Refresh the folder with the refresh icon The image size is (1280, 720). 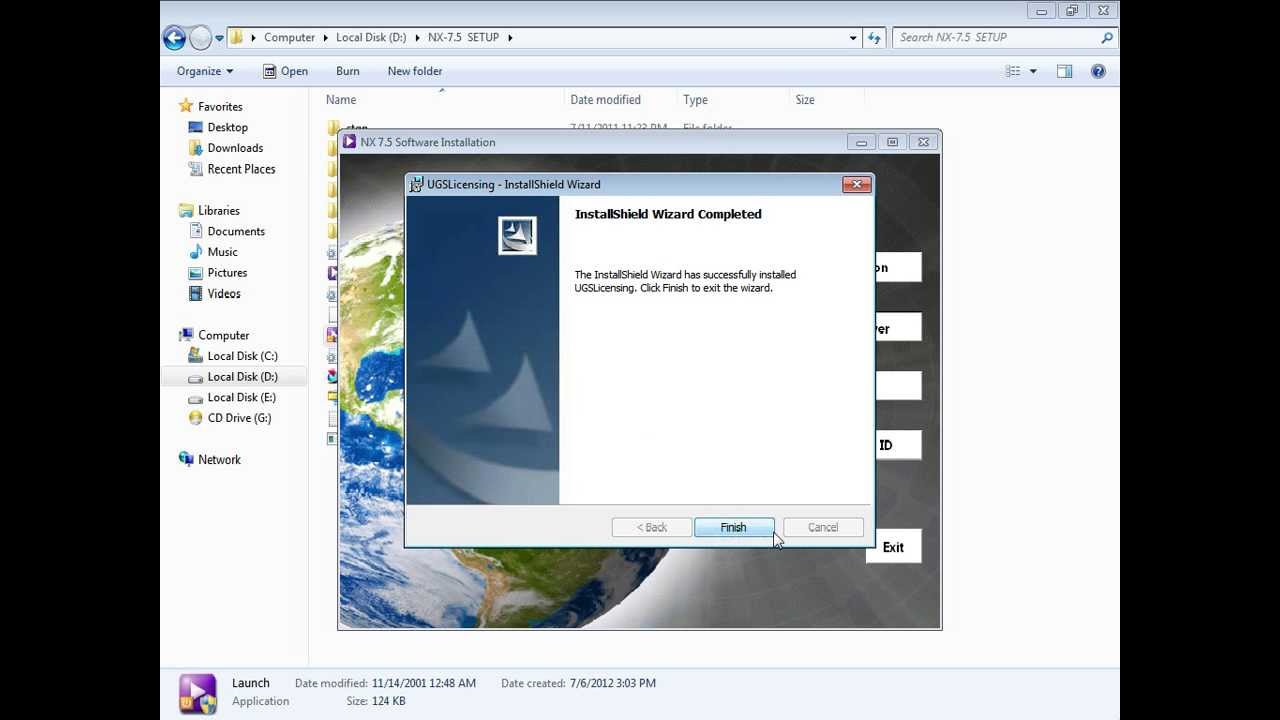point(874,38)
